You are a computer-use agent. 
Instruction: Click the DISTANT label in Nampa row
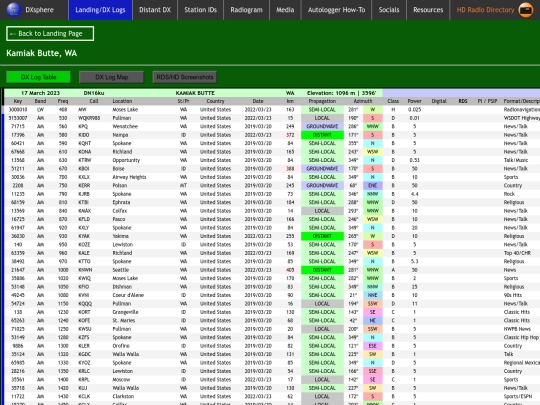pyautogui.click(x=322, y=135)
